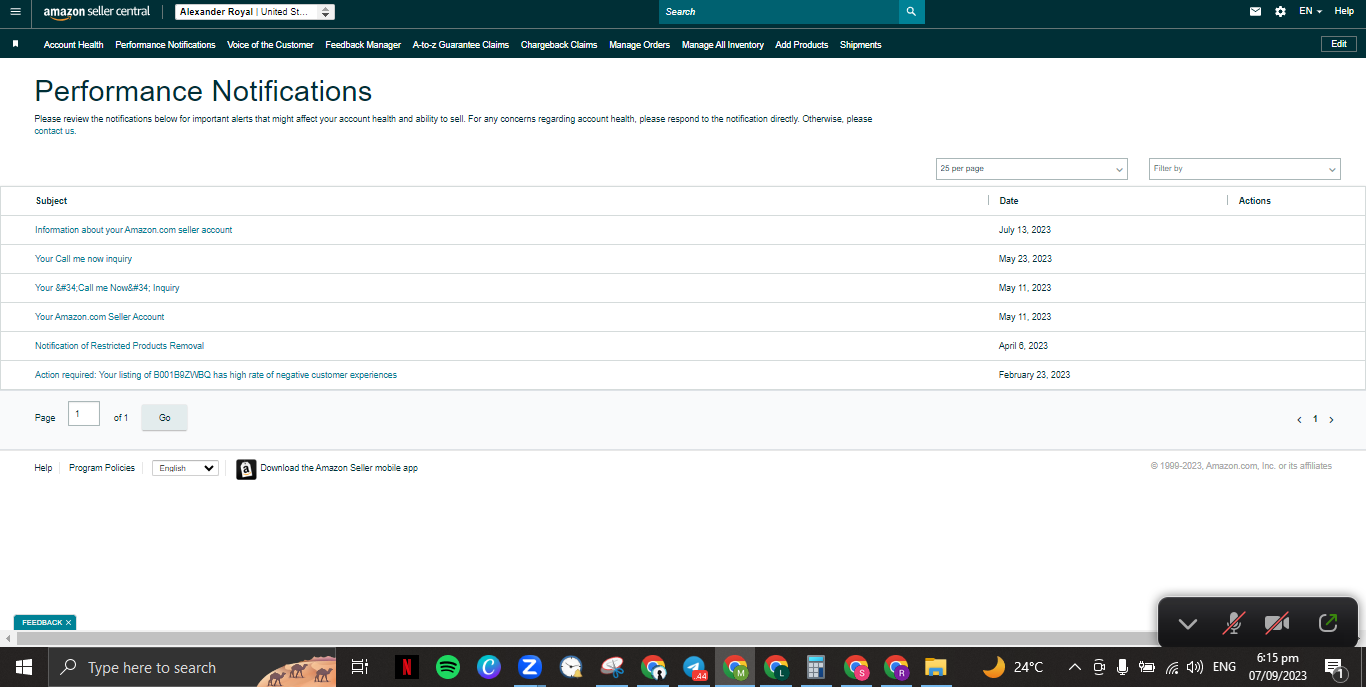Click the search magnifier button
The width and height of the screenshot is (1366, 687).
coord(911,12)
